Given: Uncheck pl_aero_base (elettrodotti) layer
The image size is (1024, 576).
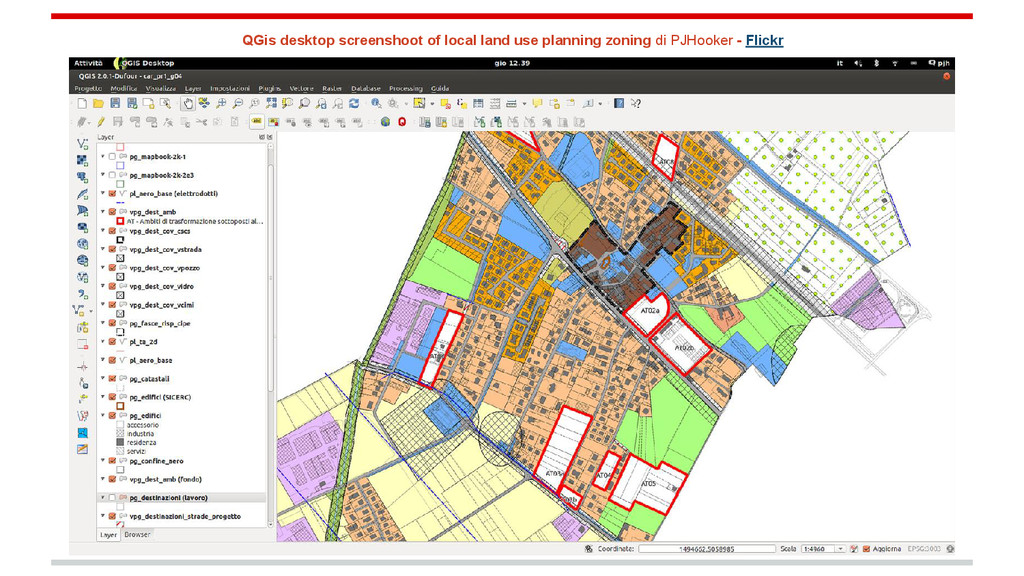Looking at the screenshot, I should [112, 193].
